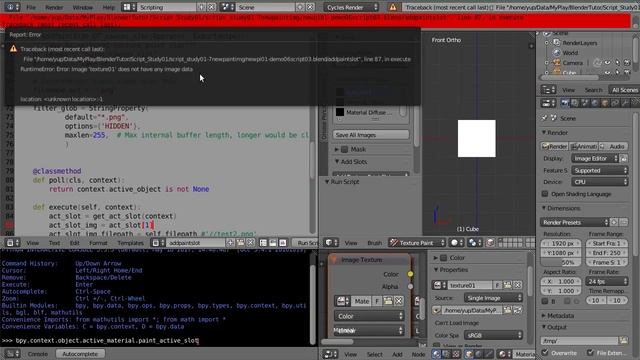Open the Console menu
The height and width of the screenshot is (360, 640).
point(38,354)
